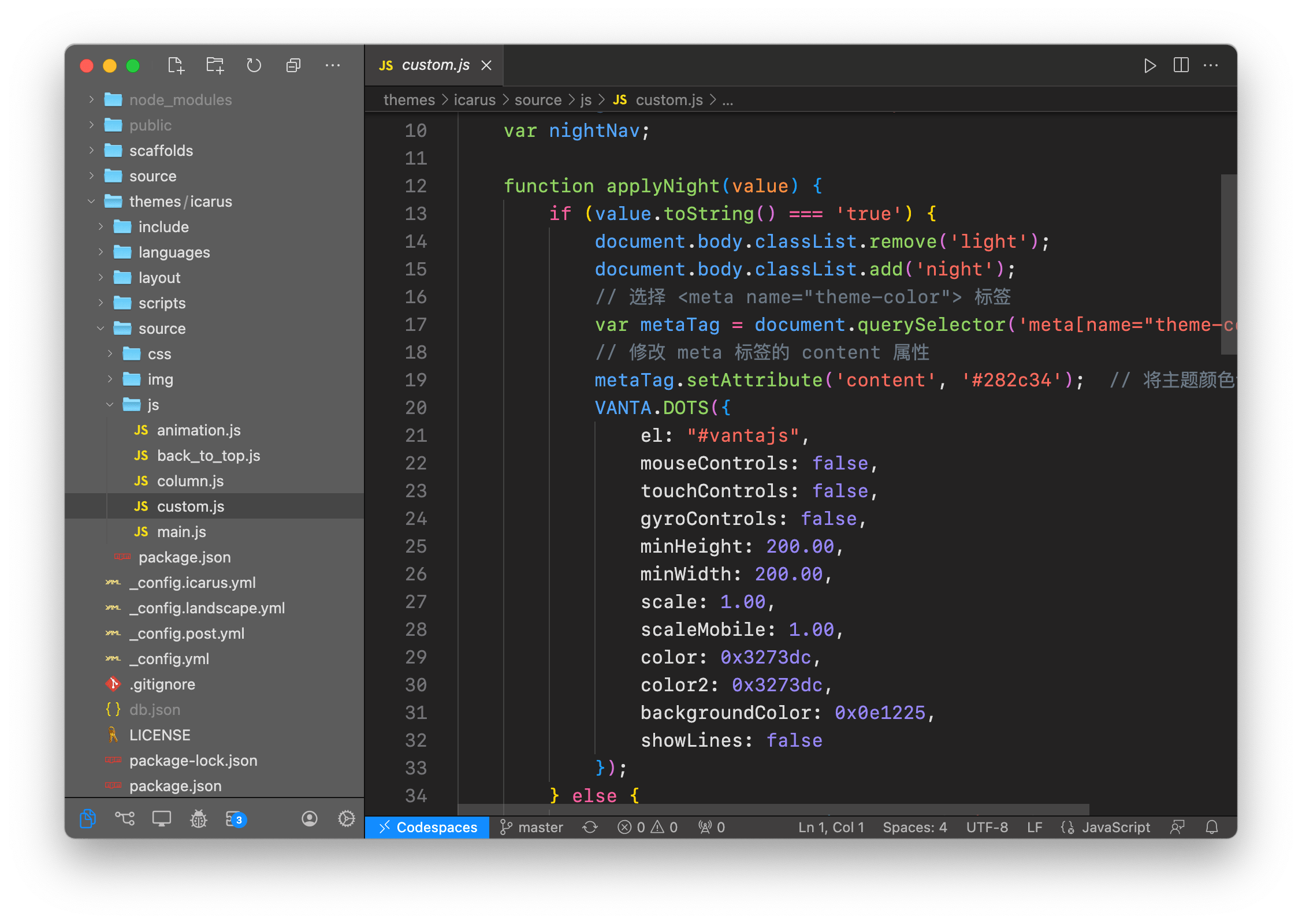Open the Manage settings gear
This screenshot has width=1302, height=924.
point(347,818)
